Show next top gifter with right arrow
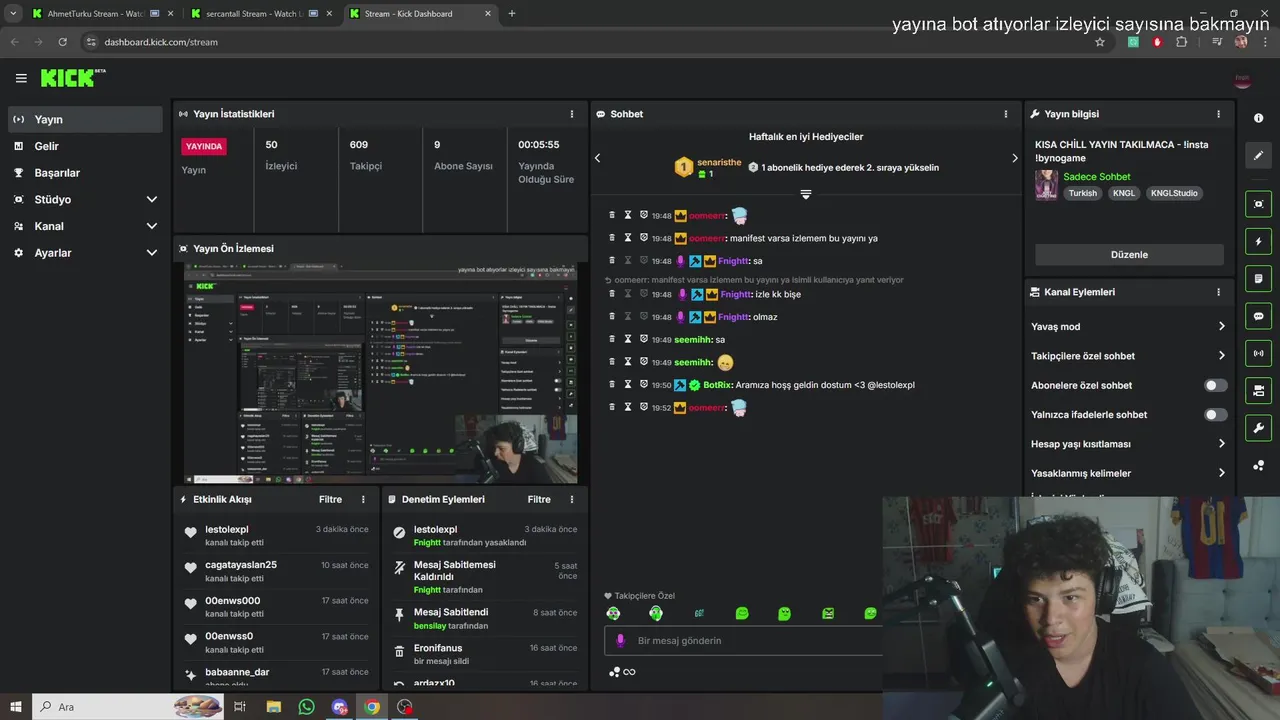 (1014, 158)
